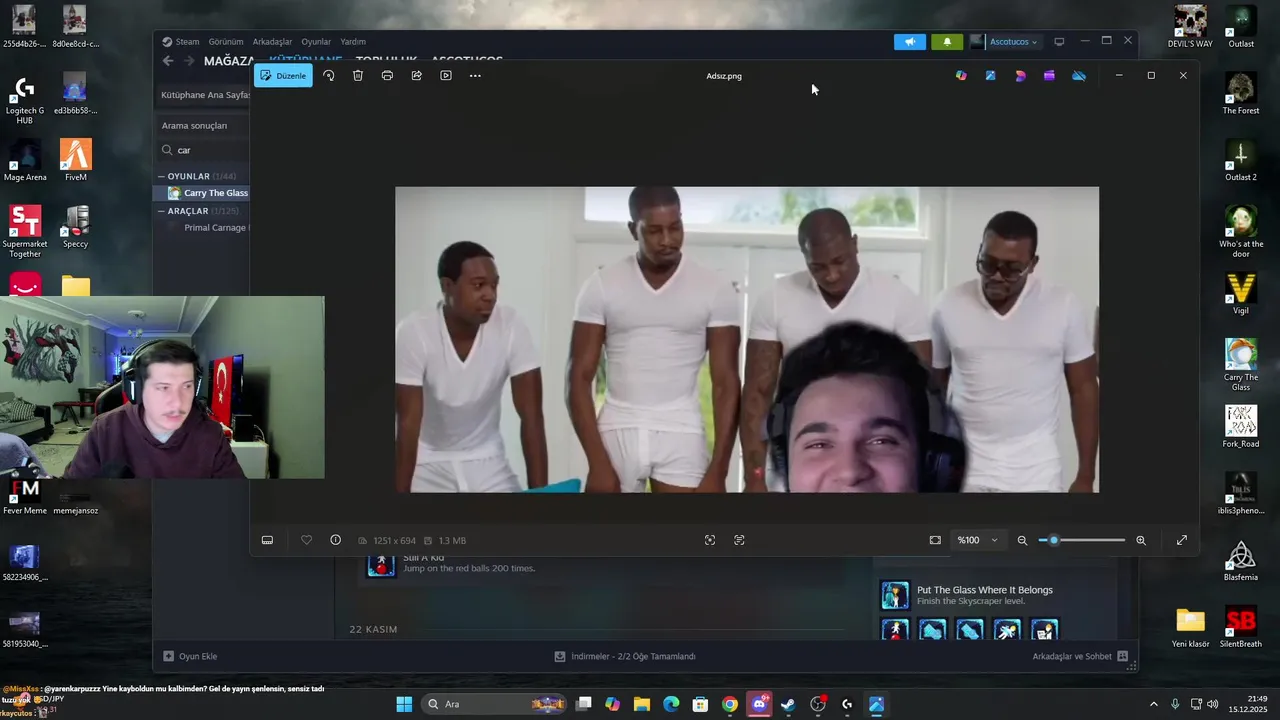Open the Oyunlar menu in Steam
The width and height of the screenshot is (1280, 720).
(316, 42)
